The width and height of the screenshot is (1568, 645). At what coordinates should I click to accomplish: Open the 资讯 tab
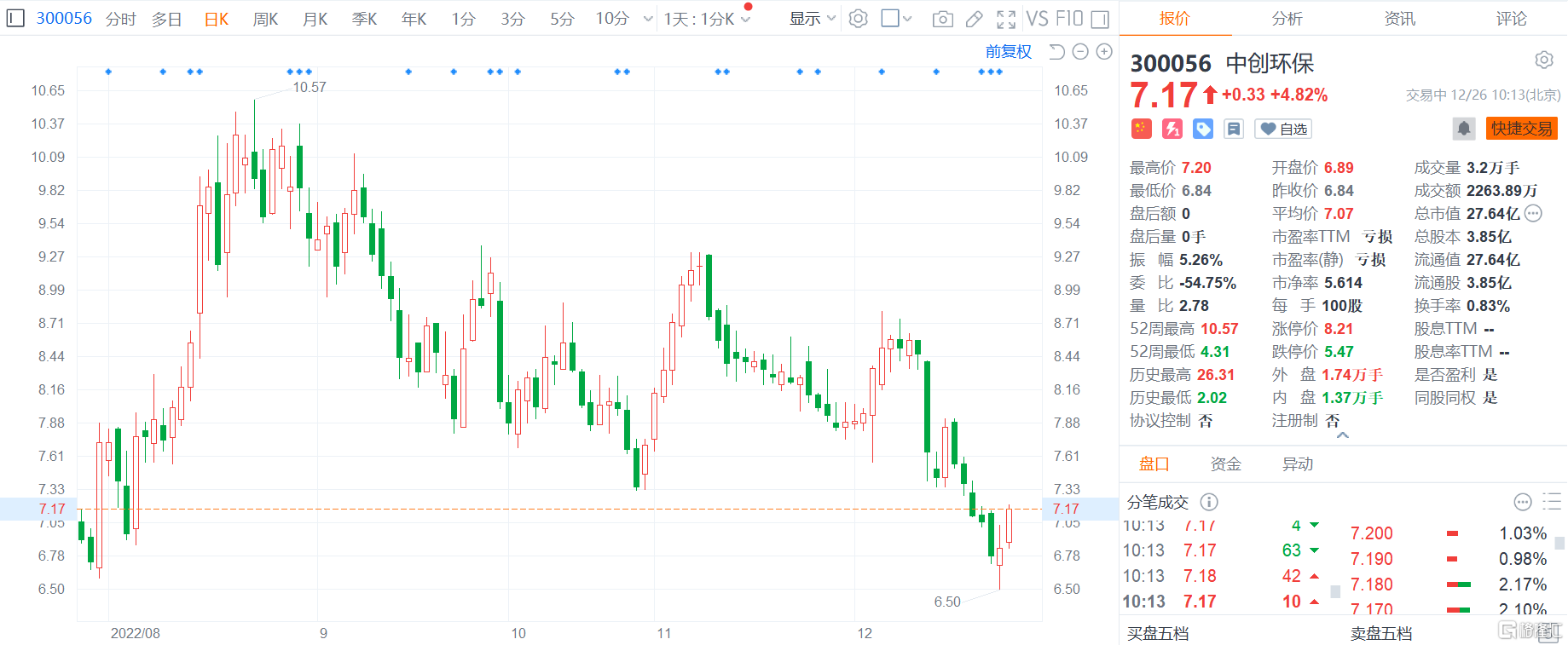(x=1399, y=19)
